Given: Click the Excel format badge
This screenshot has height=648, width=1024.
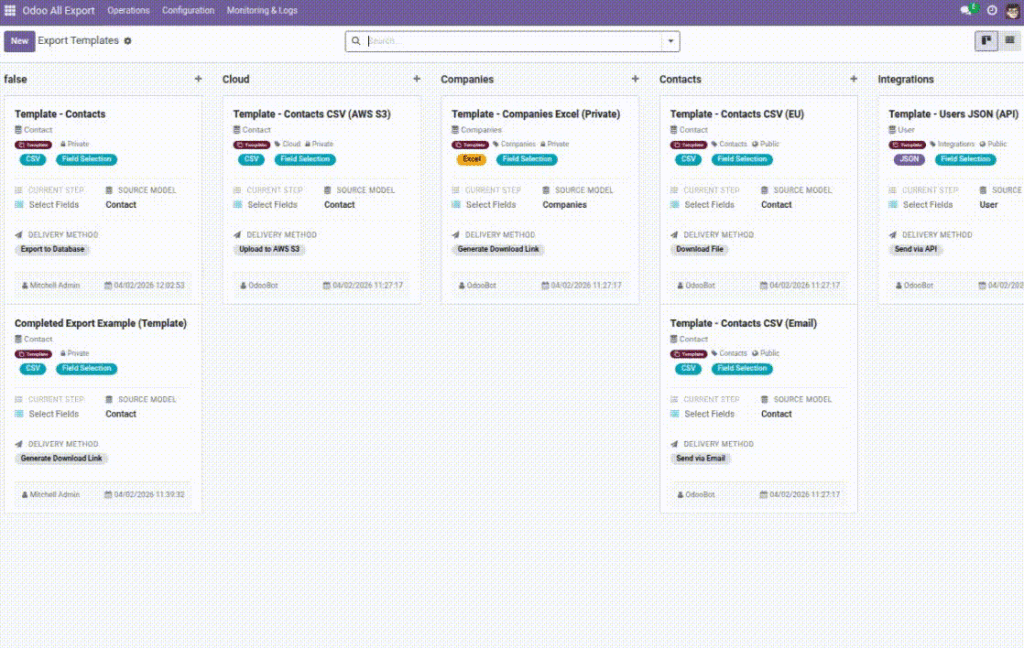Looking at the screenshot, I should point(472,159).
